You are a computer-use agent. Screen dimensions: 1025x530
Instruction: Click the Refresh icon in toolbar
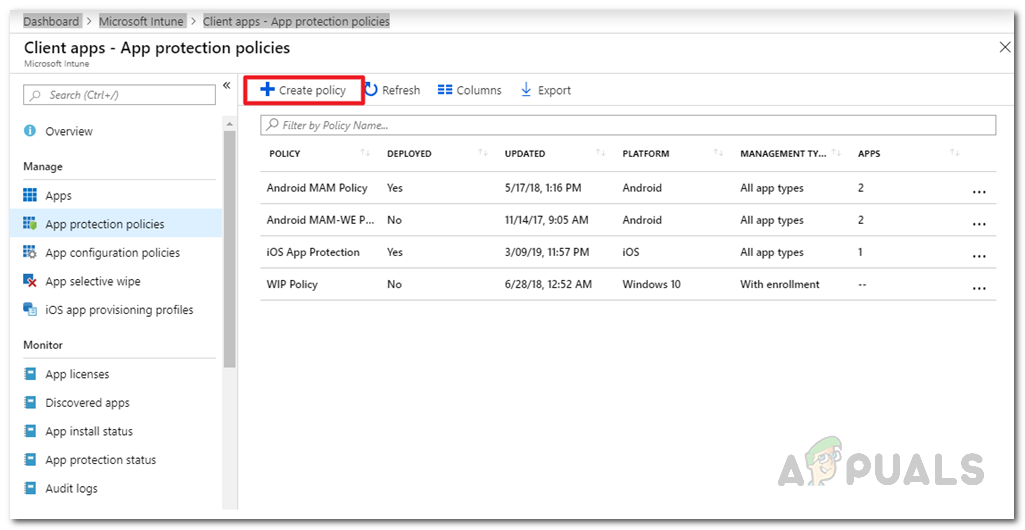click(371, 90)
